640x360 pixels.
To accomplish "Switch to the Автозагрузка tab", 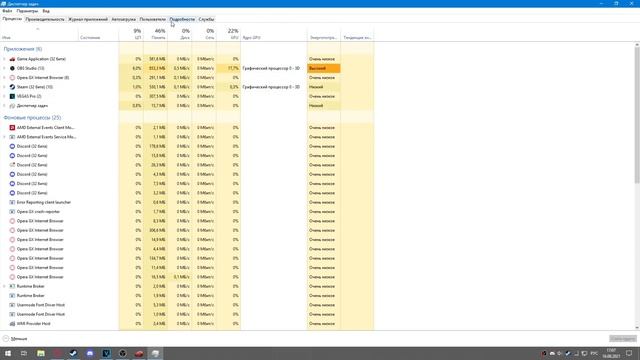I will coord(123,19).
